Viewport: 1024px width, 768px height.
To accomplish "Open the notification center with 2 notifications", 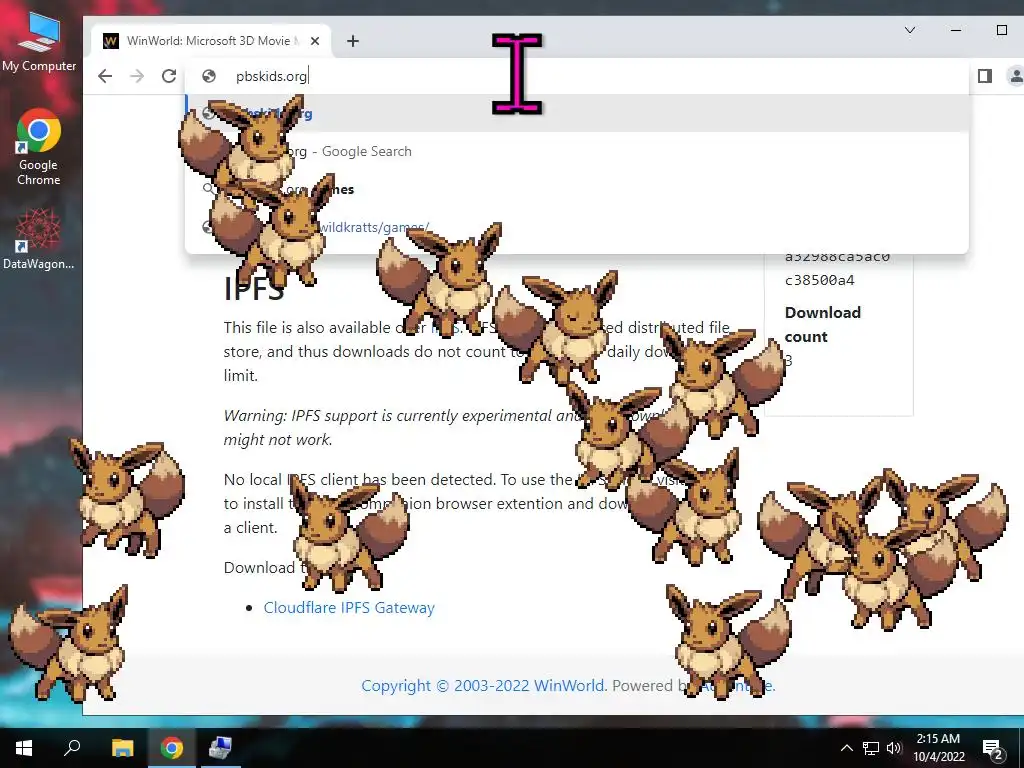I will [993, 748].
